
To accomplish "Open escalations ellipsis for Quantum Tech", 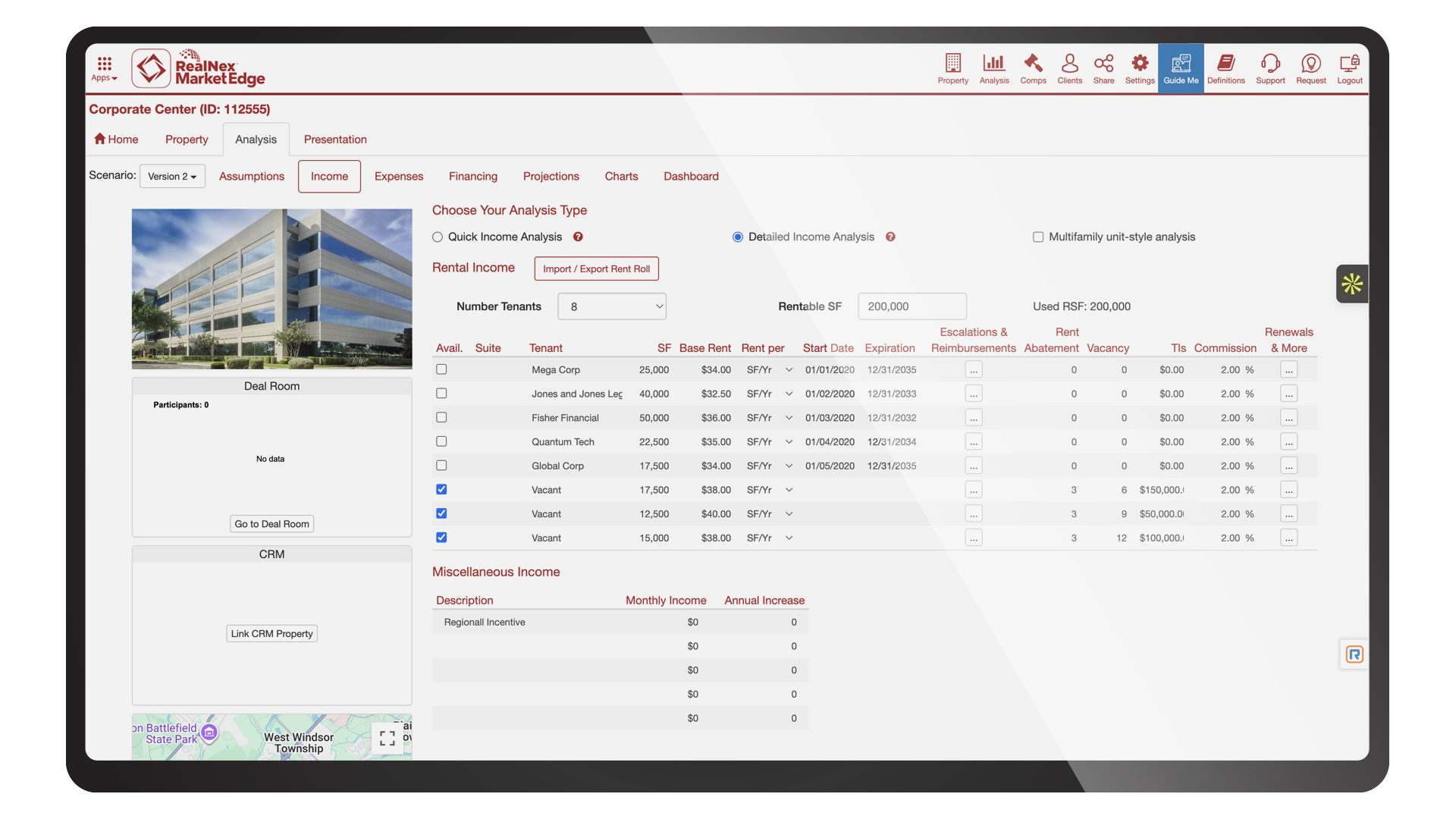I will (974, 441).
